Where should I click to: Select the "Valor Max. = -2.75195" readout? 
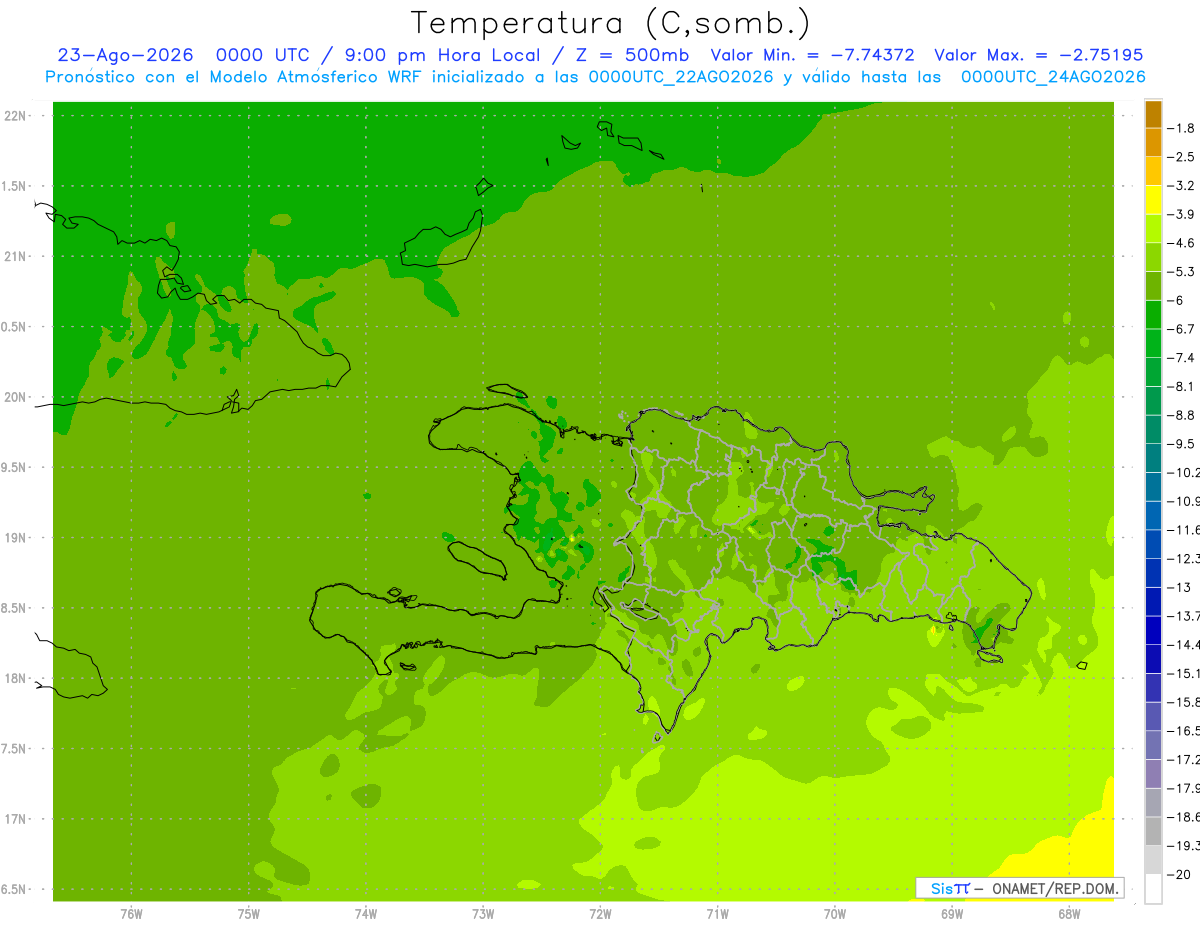coord(1038,55)
